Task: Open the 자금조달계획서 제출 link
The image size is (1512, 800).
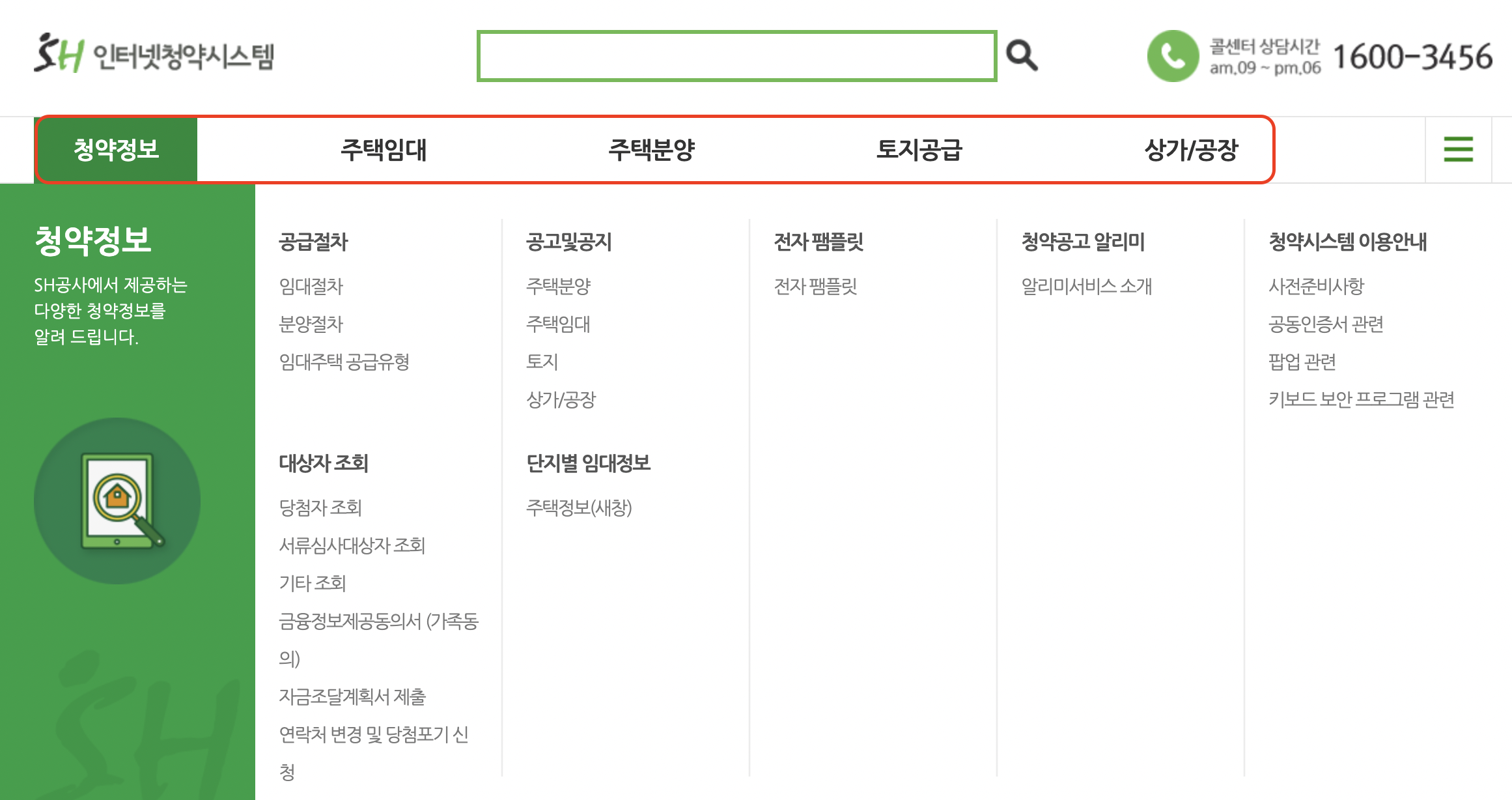Action: pyautogui.click(x=354, y=697)
